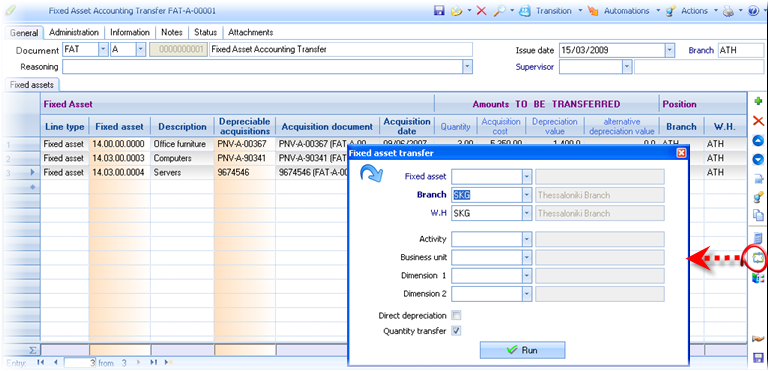Open the Dimension 1 dropdown

click(527, 275)
